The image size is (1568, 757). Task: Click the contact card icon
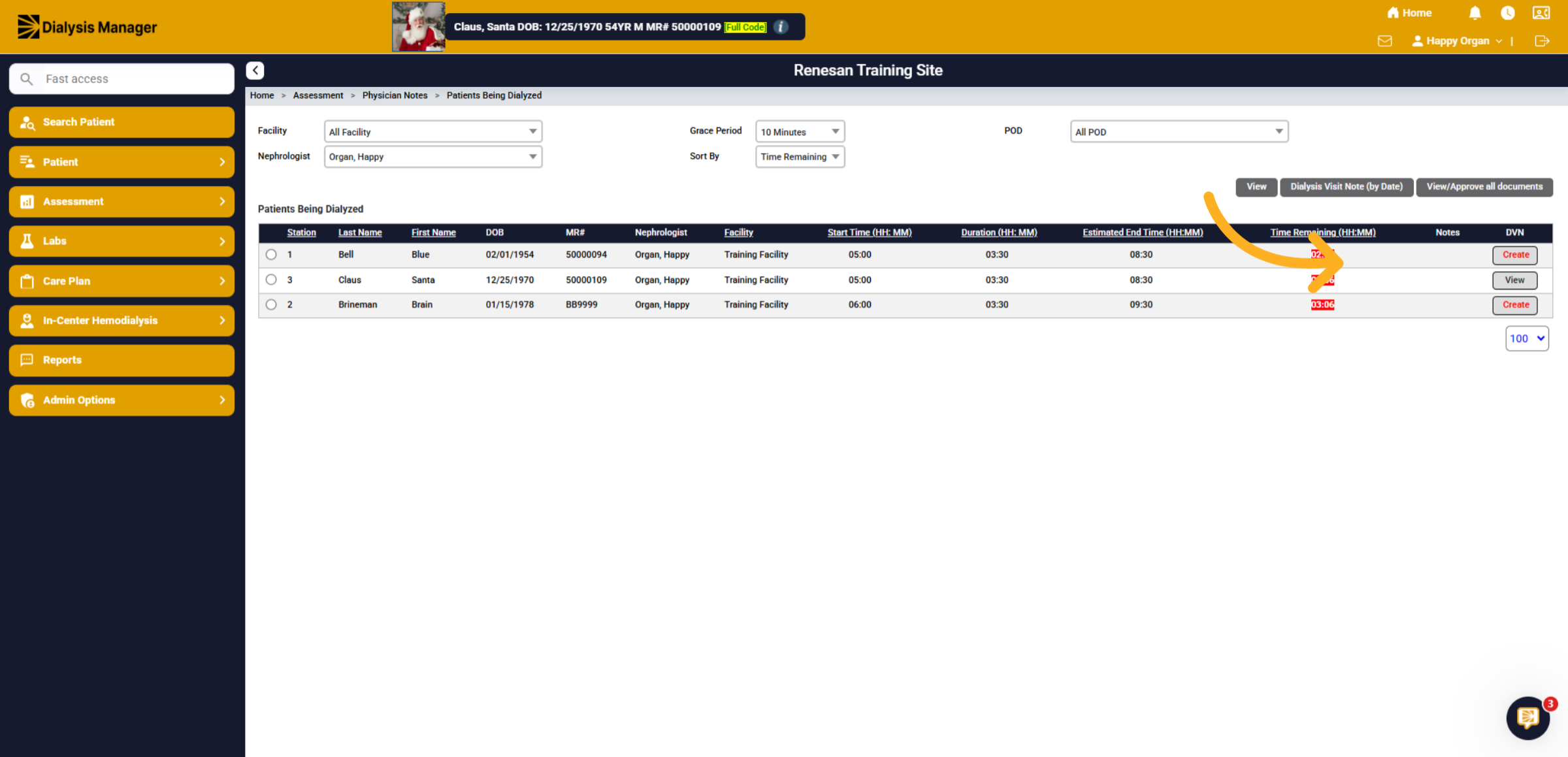point(1541,13)
